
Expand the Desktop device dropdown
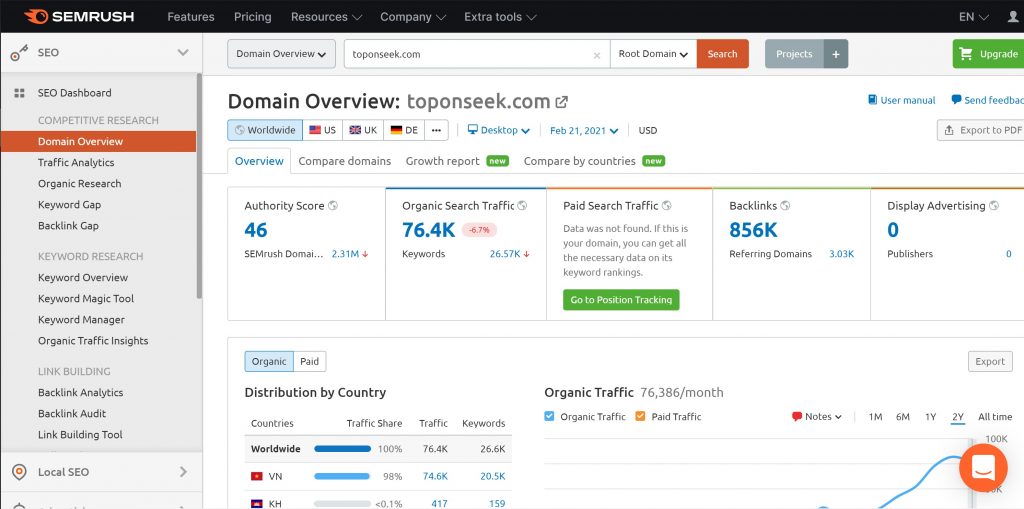[500, 130]
